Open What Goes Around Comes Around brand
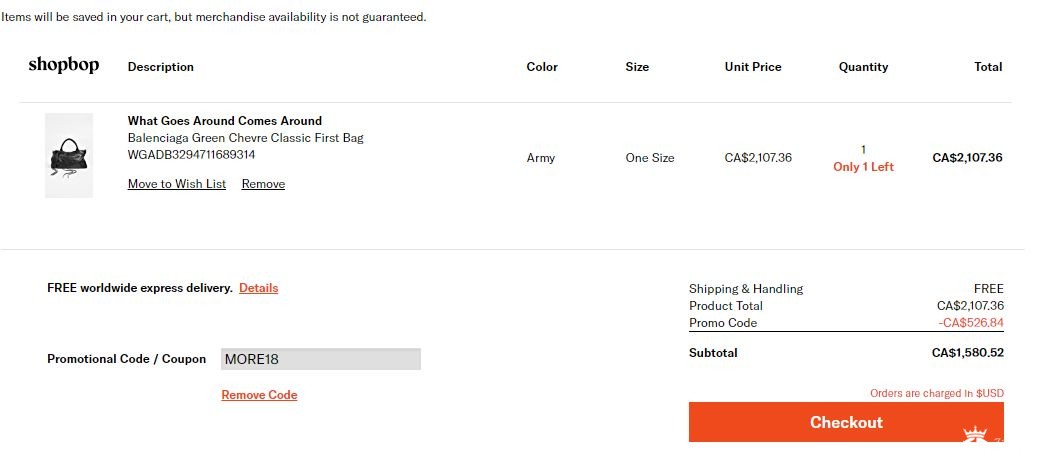This screenshot has height=473, width=1055. click(225, 121)
